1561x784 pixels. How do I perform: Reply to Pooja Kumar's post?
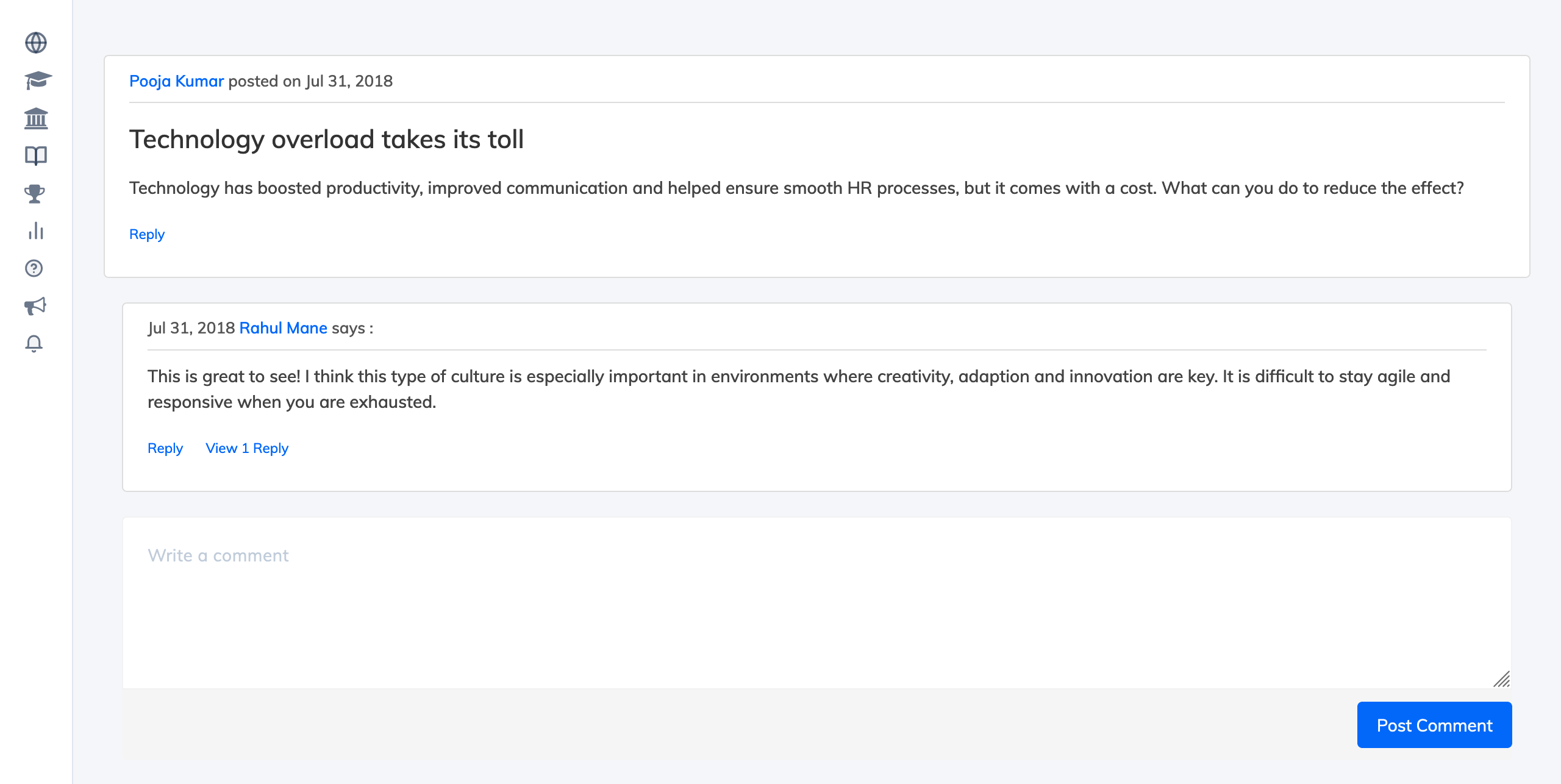click(x=147, y=234)
